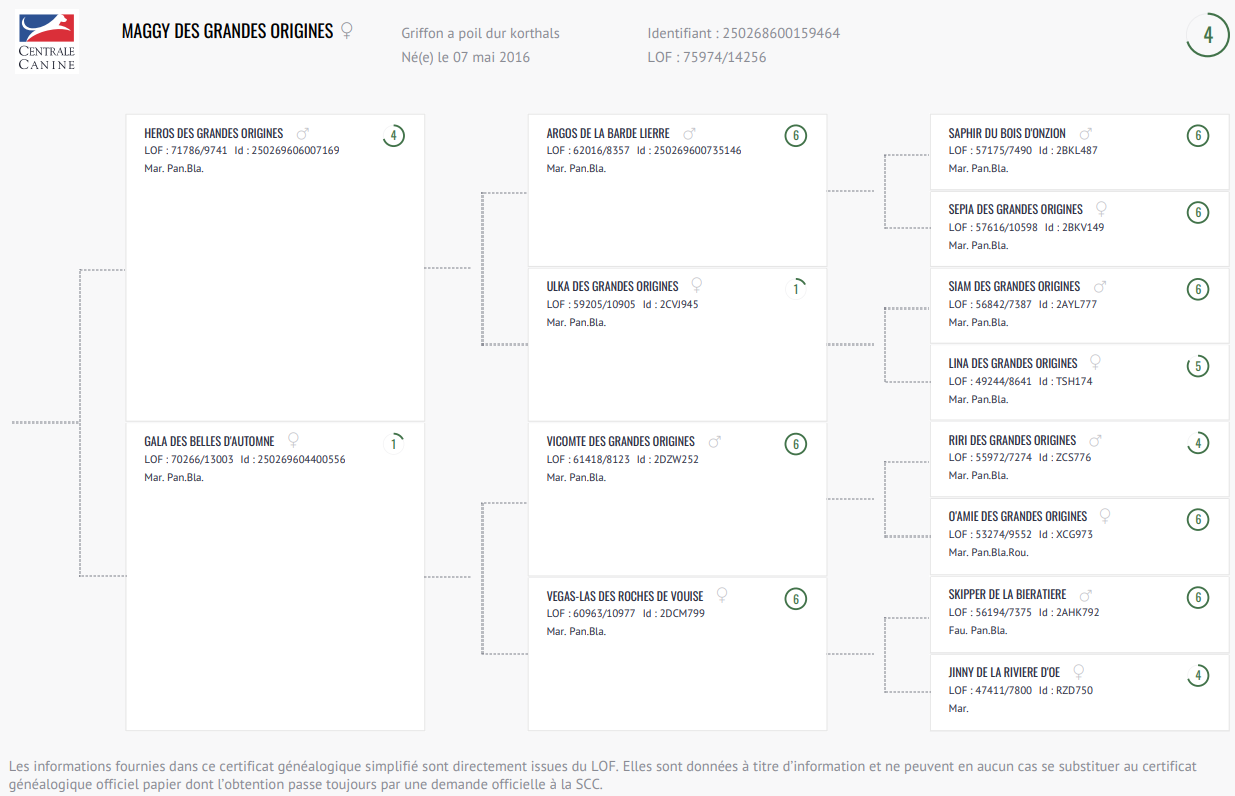Click the rating badge 4 on Riri des Grandes Origines
Image resolution: width=1235 pixels, height=796 pixels.
1197,443
